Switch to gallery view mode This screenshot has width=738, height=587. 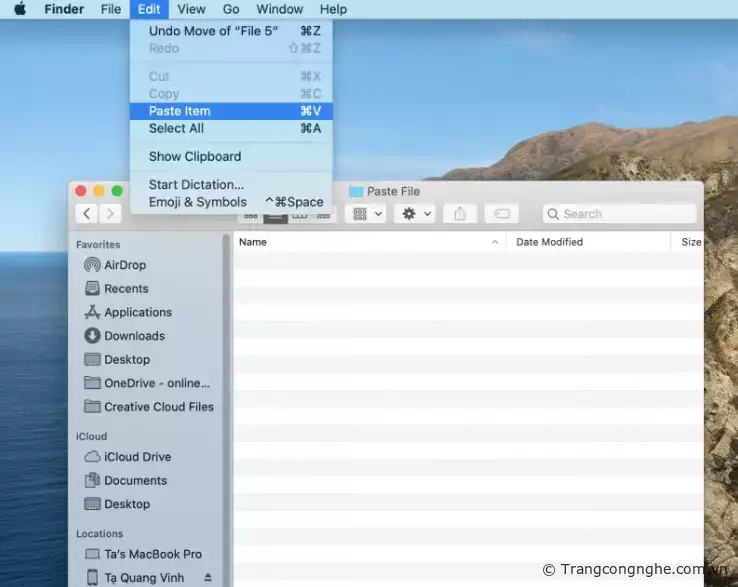click(323, 215)
